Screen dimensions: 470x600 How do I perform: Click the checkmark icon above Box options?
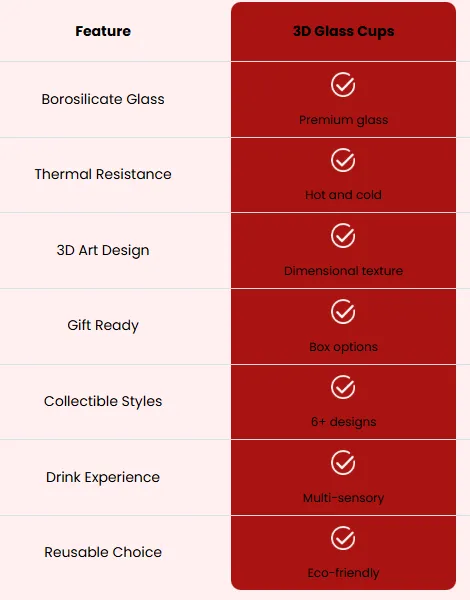coord(343,311)
